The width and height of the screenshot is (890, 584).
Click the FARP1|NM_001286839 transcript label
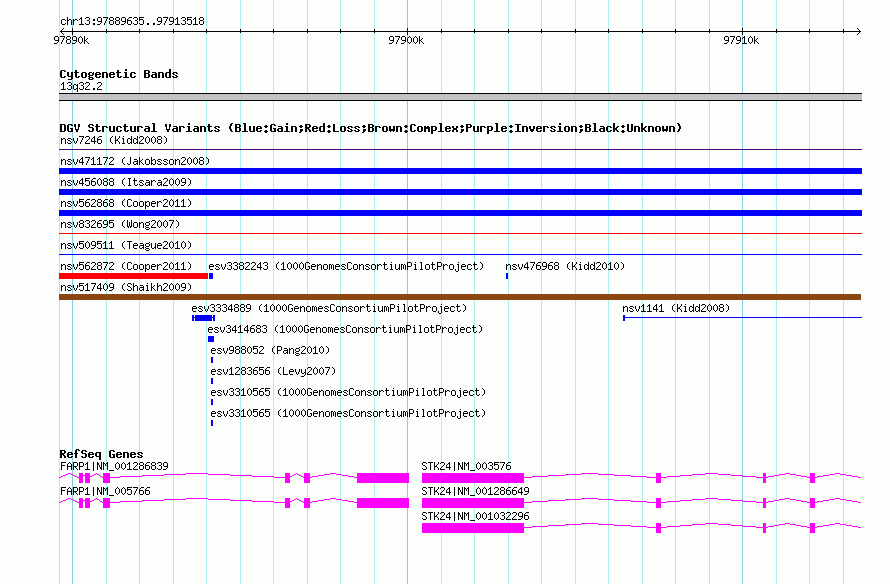pyautogui.click(x=114, y=466)
